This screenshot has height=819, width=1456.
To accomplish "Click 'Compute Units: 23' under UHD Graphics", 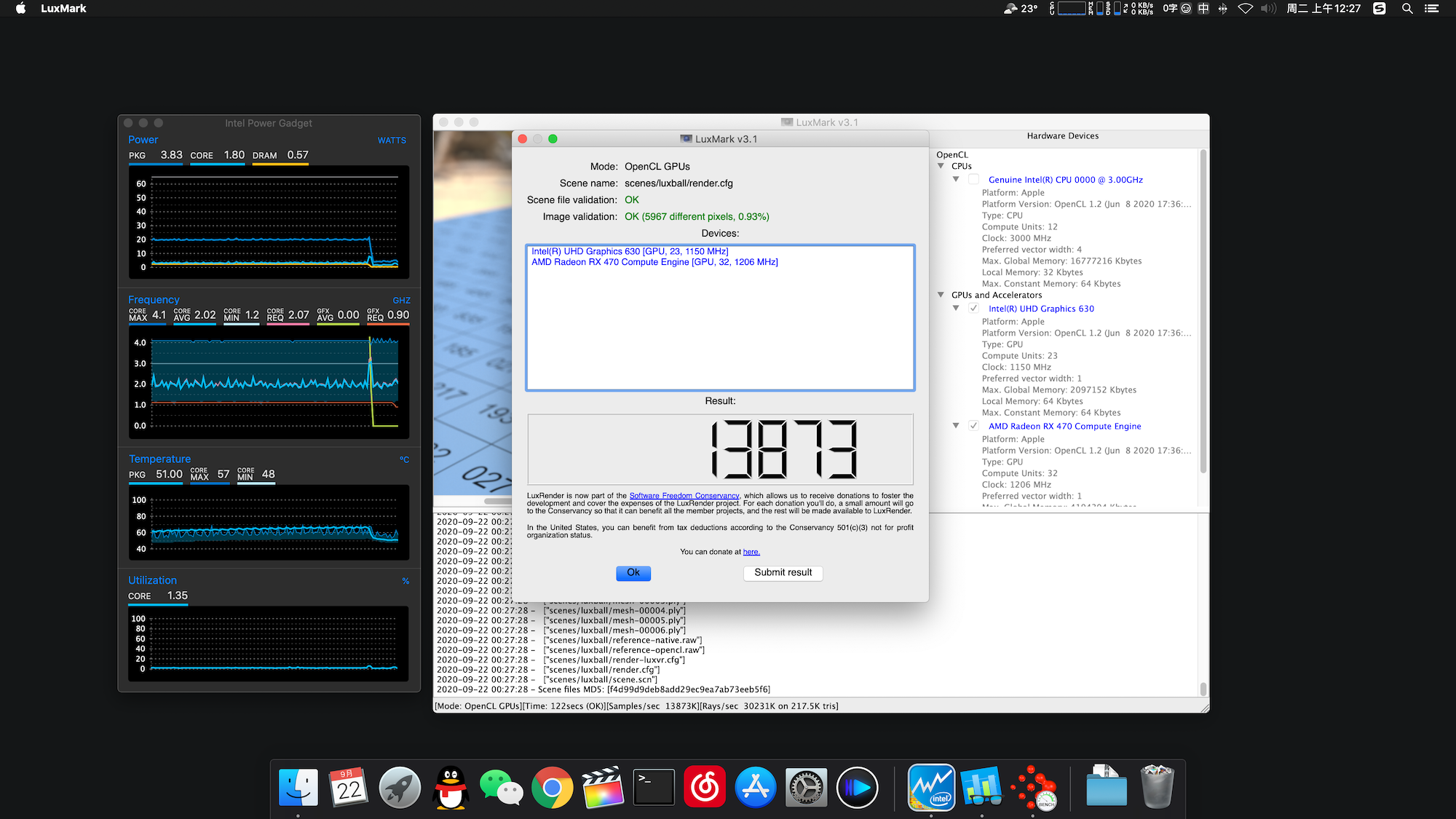I will (1020, 356).
